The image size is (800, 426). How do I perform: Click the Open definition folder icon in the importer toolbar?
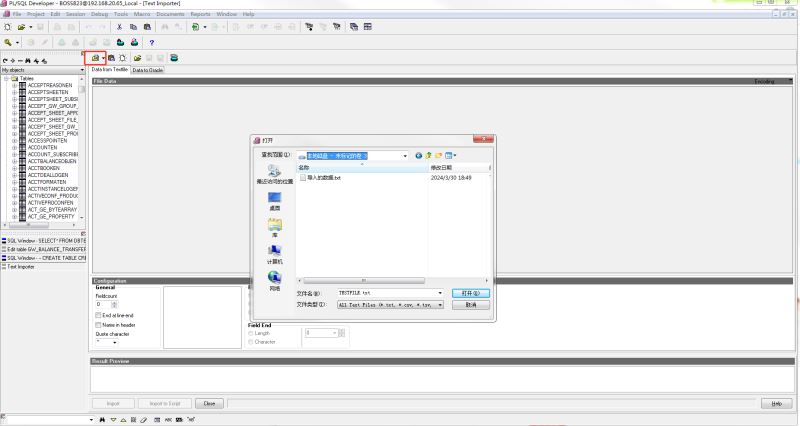(137, 58)
